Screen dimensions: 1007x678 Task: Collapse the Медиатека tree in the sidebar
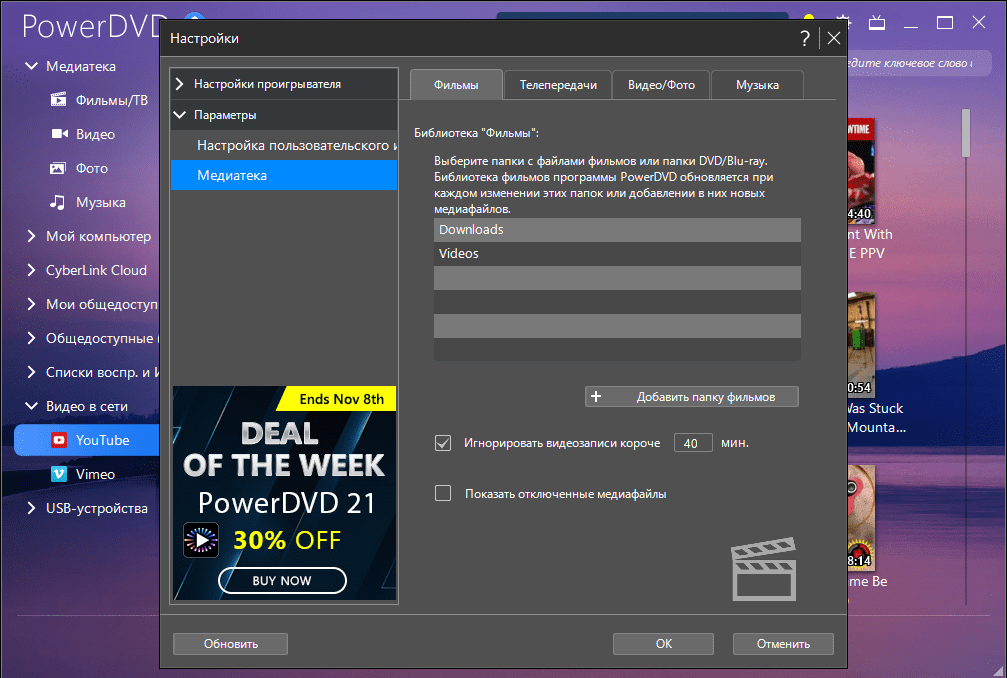(31, 66)
